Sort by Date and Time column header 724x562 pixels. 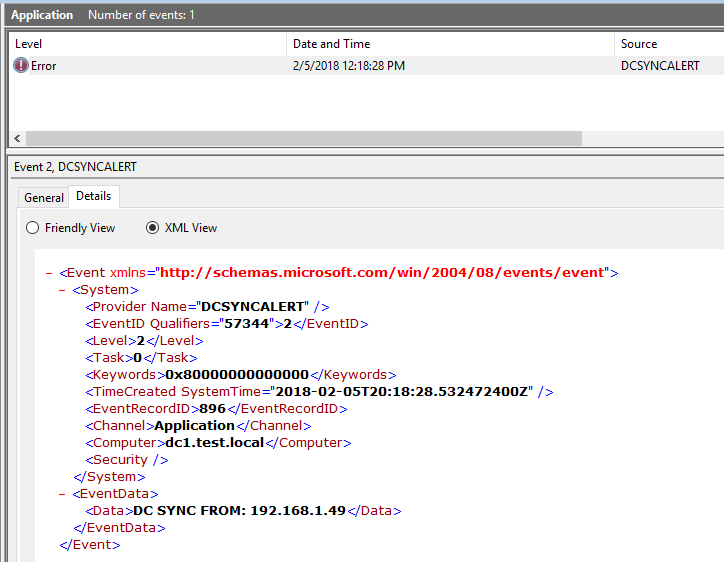point(450,44)
